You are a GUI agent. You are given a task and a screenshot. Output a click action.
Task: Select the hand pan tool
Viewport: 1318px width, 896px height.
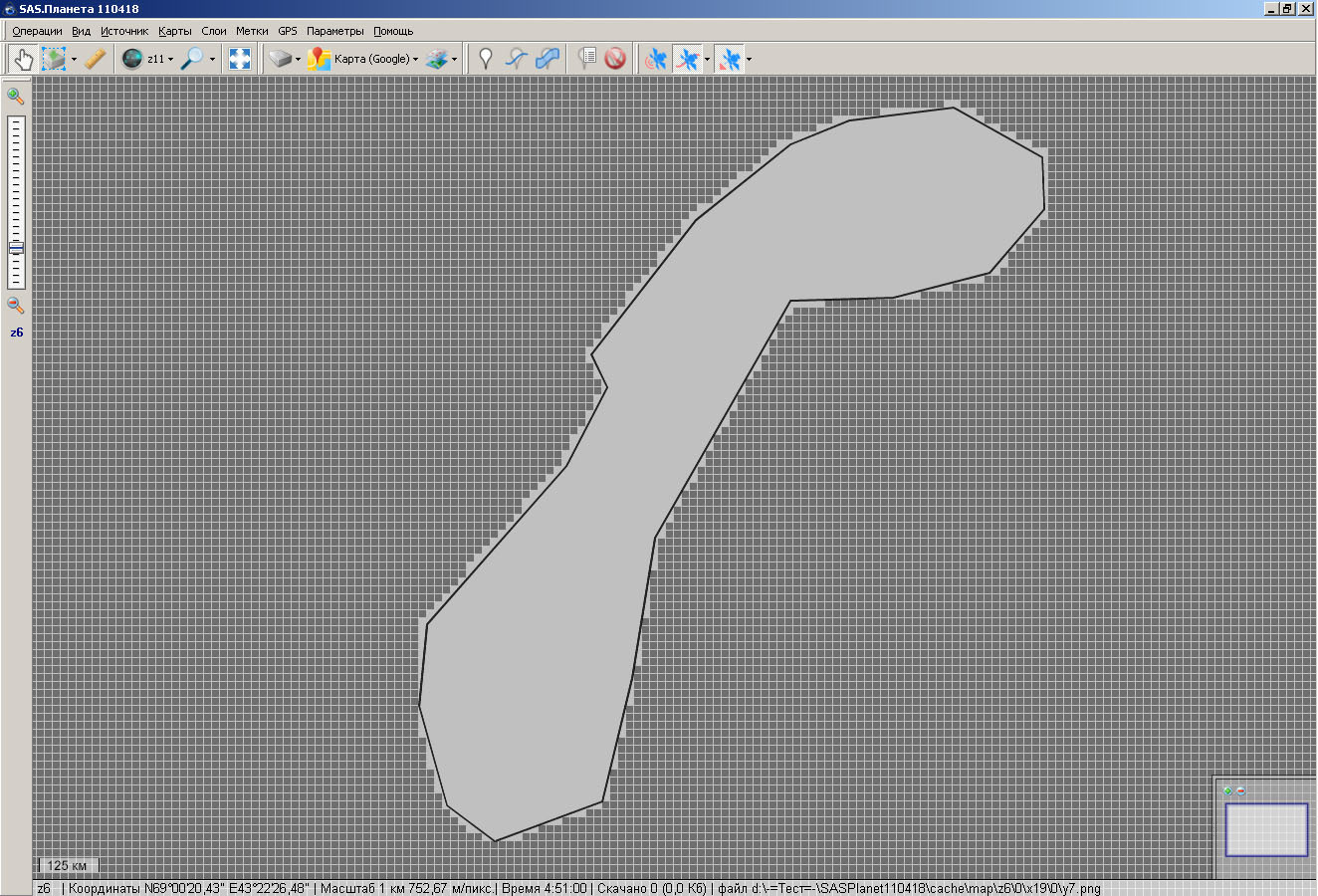pyautogui.click(x=22, y=59)
